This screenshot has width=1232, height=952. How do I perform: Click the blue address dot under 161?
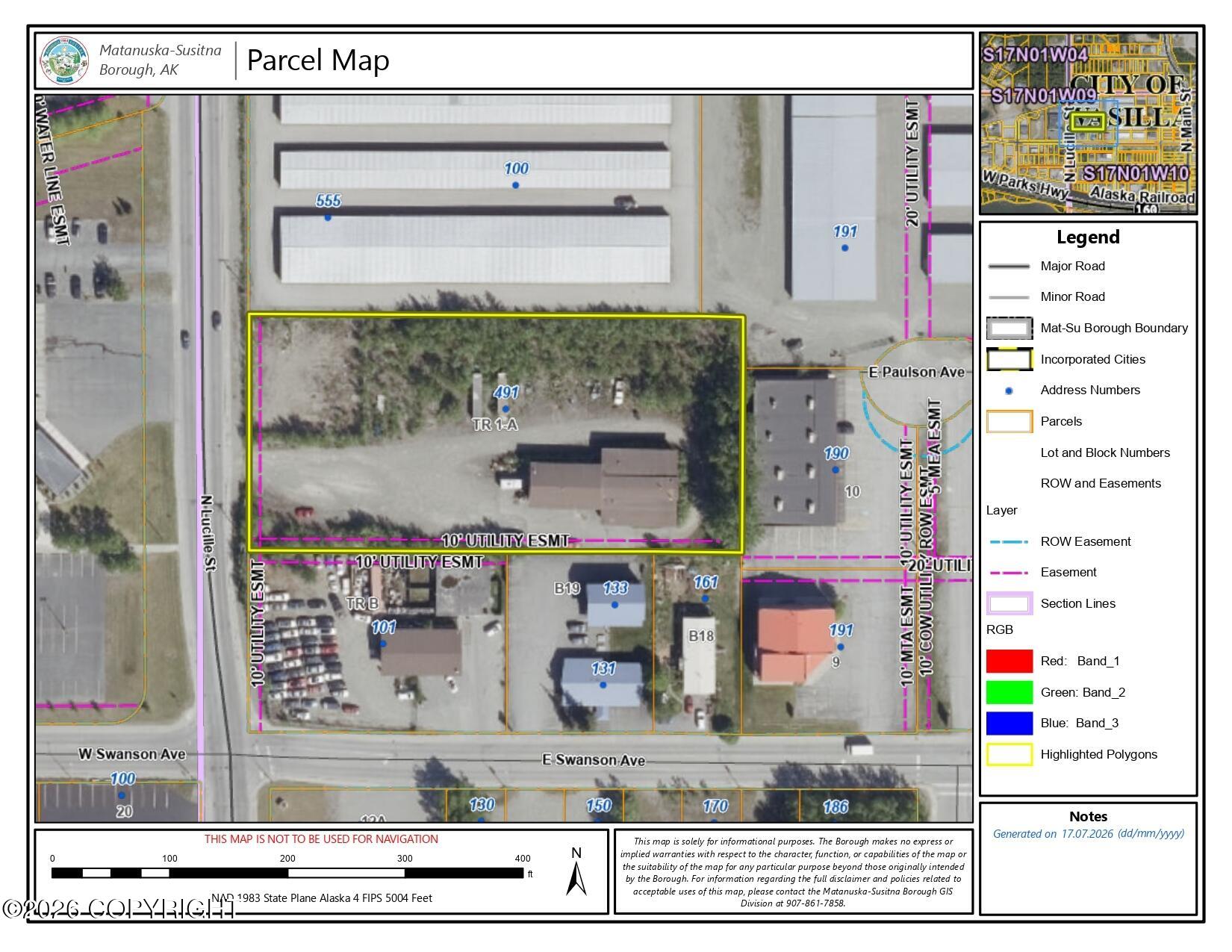(705, 598)
